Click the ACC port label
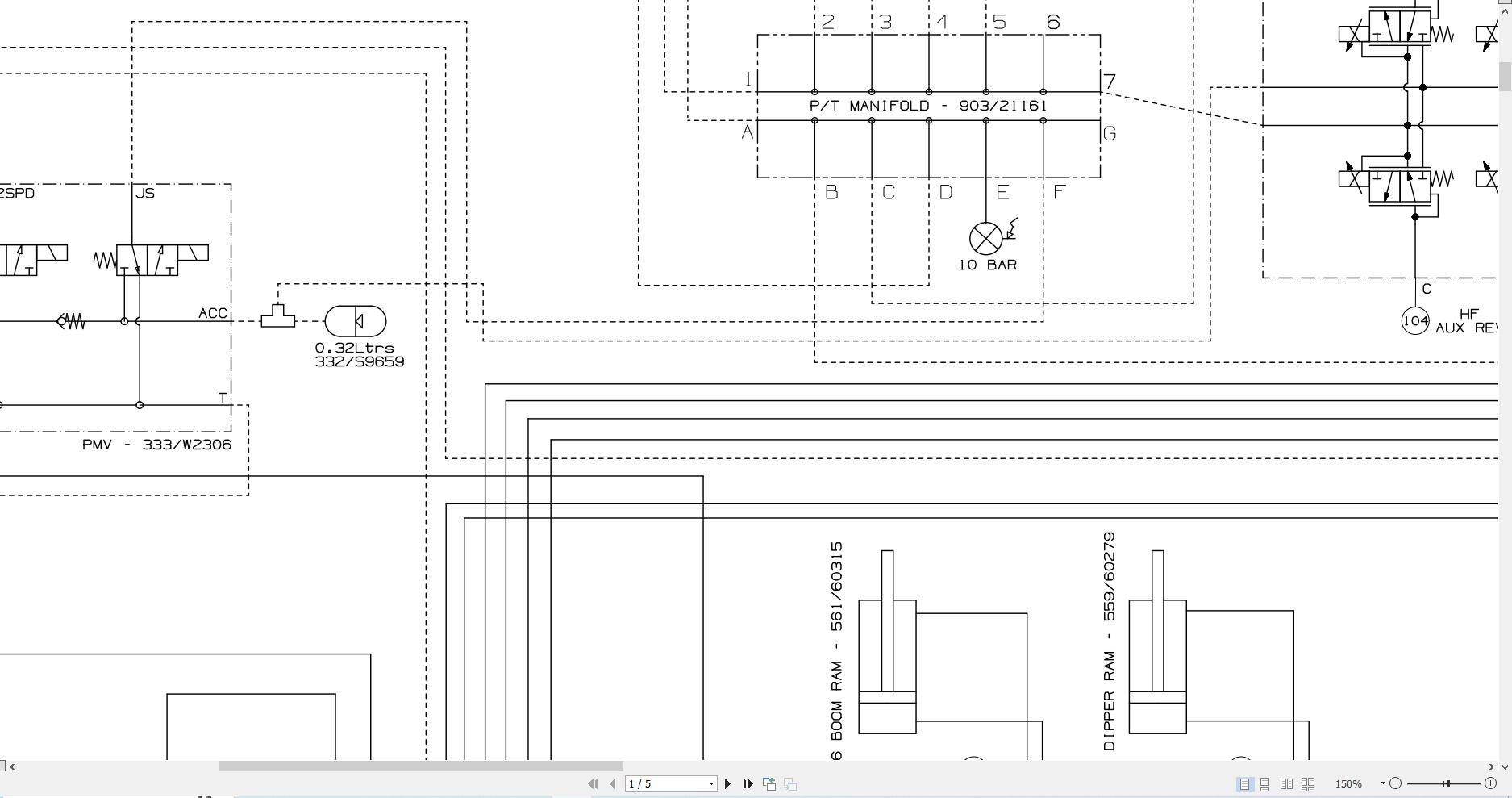Screen dimensions: 1512x798 pyautogui.click(x=213, y=313)
